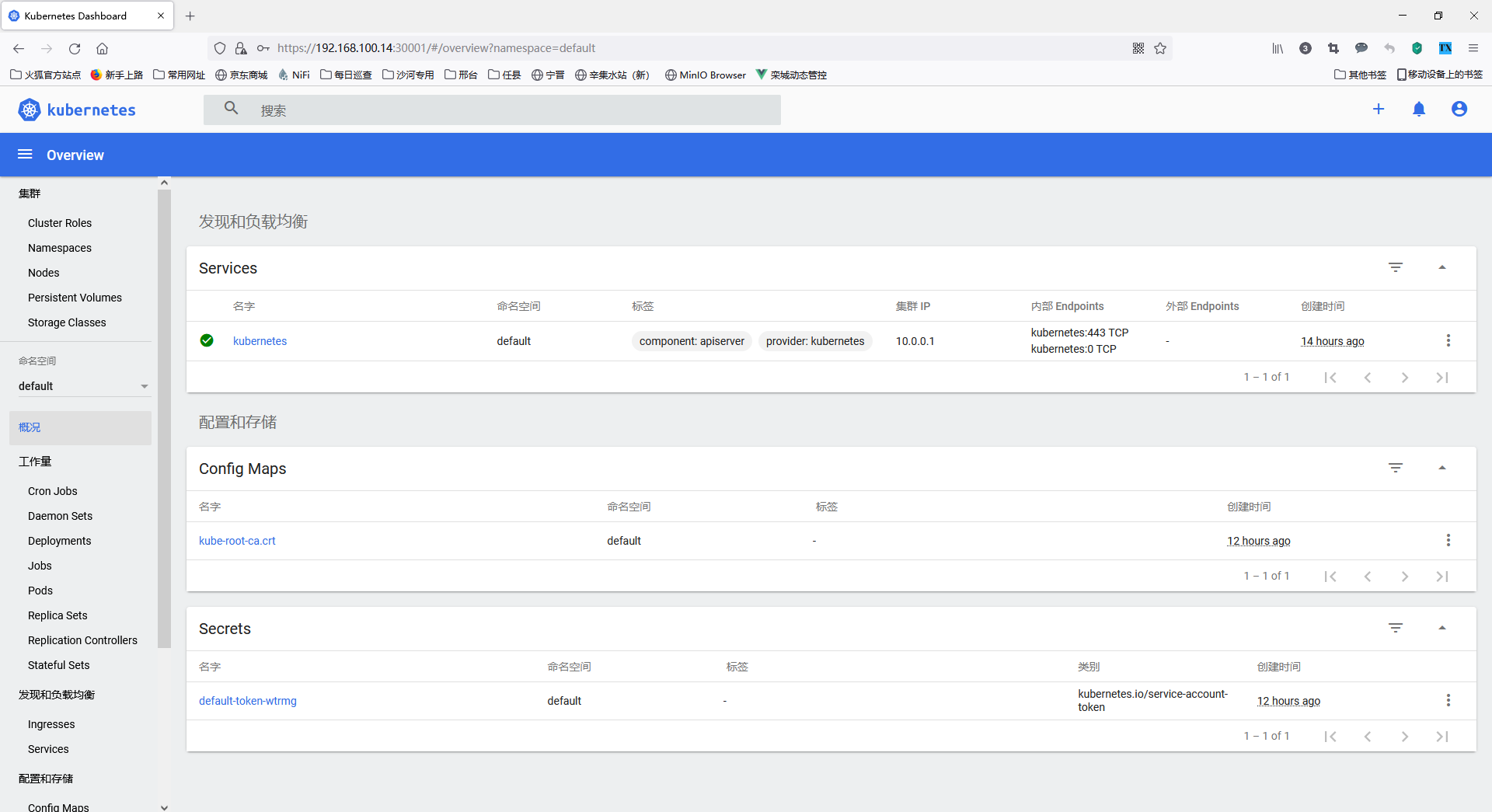Click the QR code icon in address bar

coord(1138,48)
